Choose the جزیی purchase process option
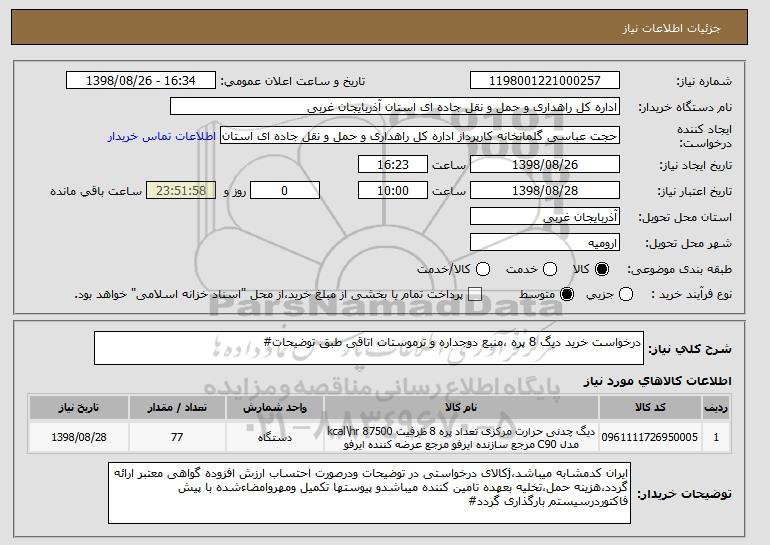The height and width of the screenshot is (545, 770). [626, 295]
